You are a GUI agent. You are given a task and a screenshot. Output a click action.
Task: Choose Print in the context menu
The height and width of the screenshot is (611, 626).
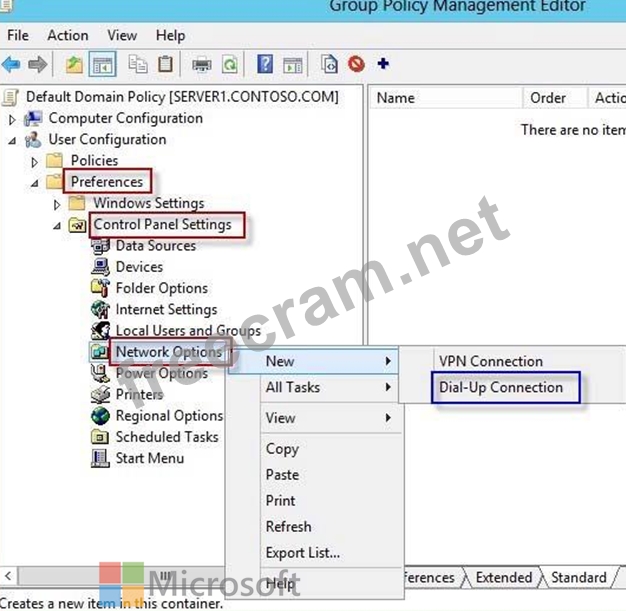(x=281, y=501)
